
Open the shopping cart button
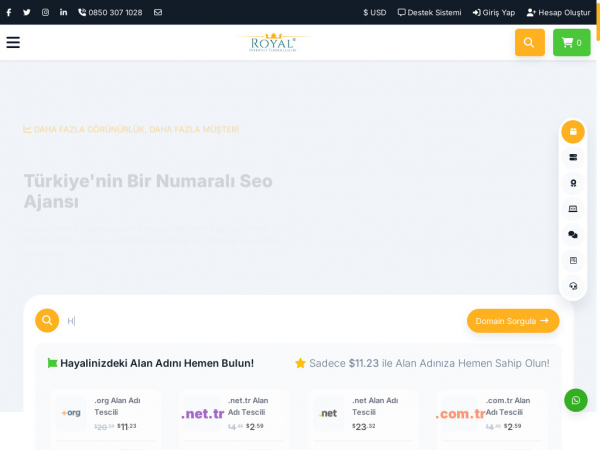[571, 43]
